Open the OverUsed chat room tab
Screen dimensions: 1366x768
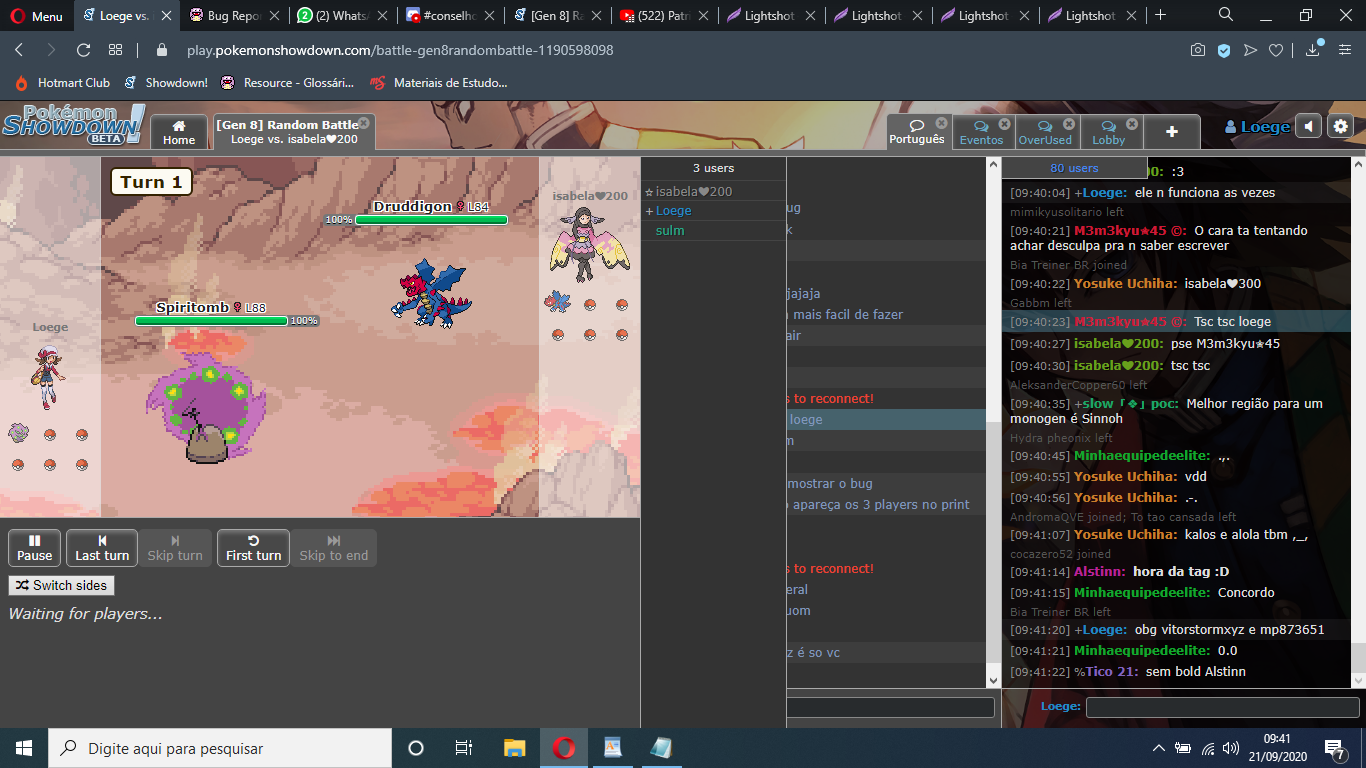pyautogui.click(x=1045, y=132)
